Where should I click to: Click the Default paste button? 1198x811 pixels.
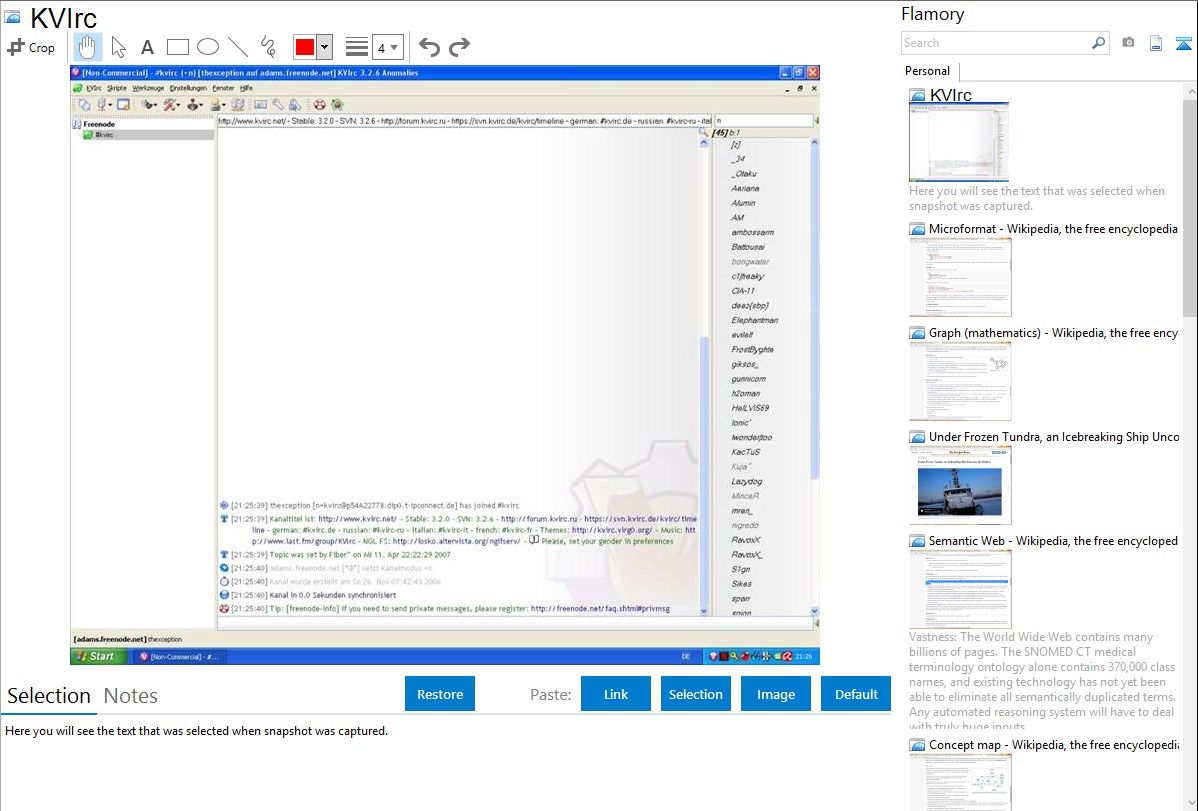(x=856, y=694)
